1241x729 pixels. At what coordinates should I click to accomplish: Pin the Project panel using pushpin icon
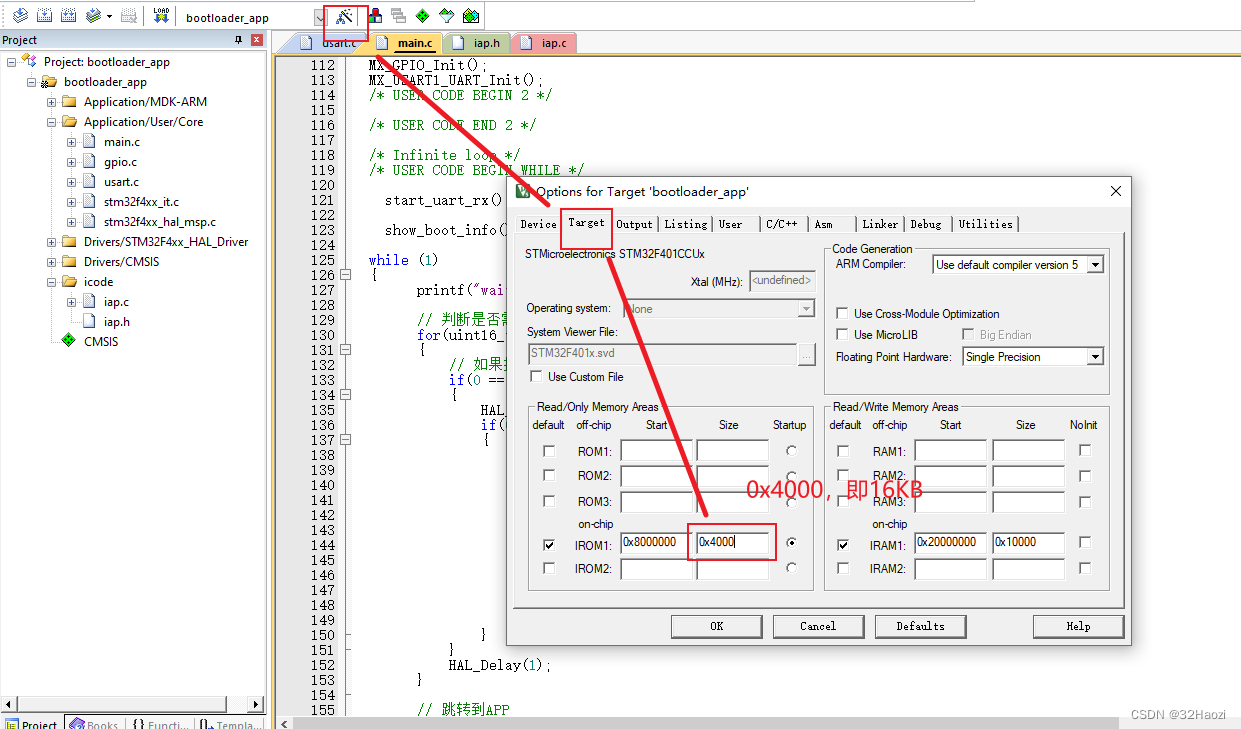pyautogui.click(x=238, y=40)
